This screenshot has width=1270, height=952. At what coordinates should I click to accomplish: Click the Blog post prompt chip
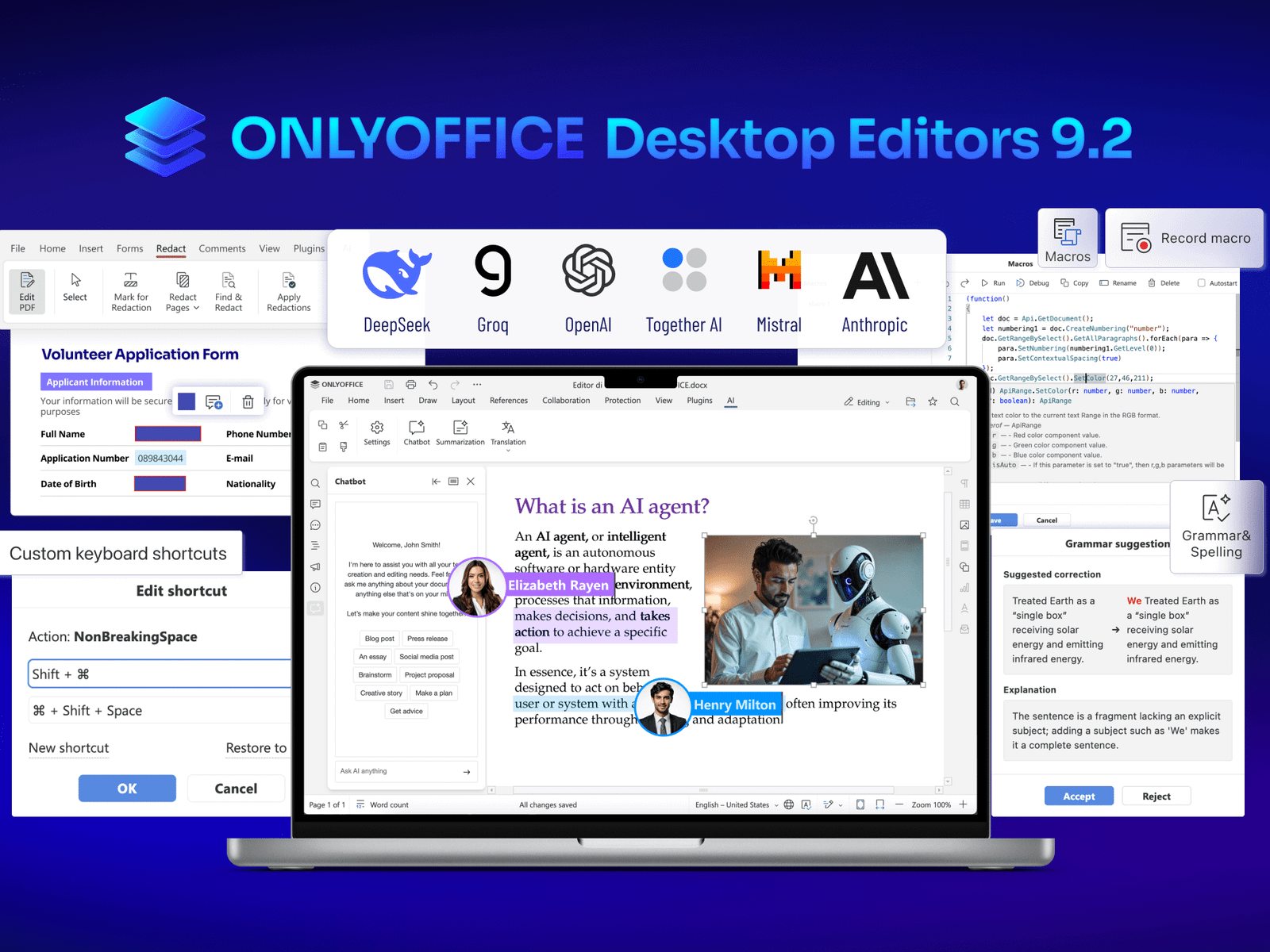pos(379,639)
